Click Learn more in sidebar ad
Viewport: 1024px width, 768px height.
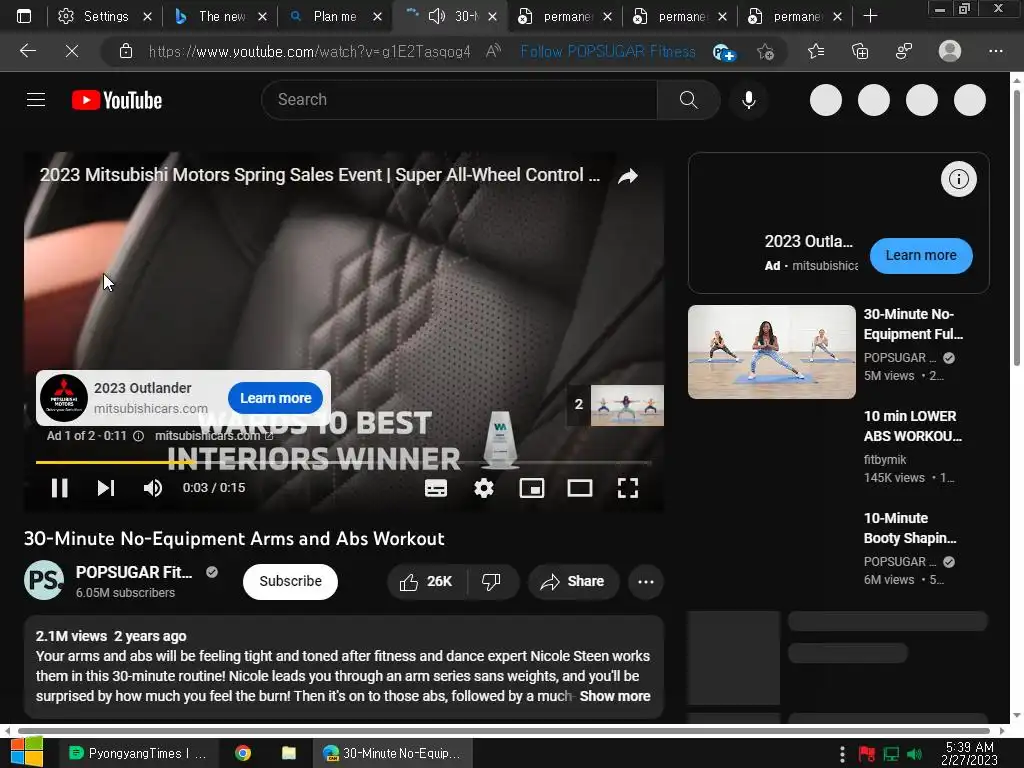pos(921,255)
